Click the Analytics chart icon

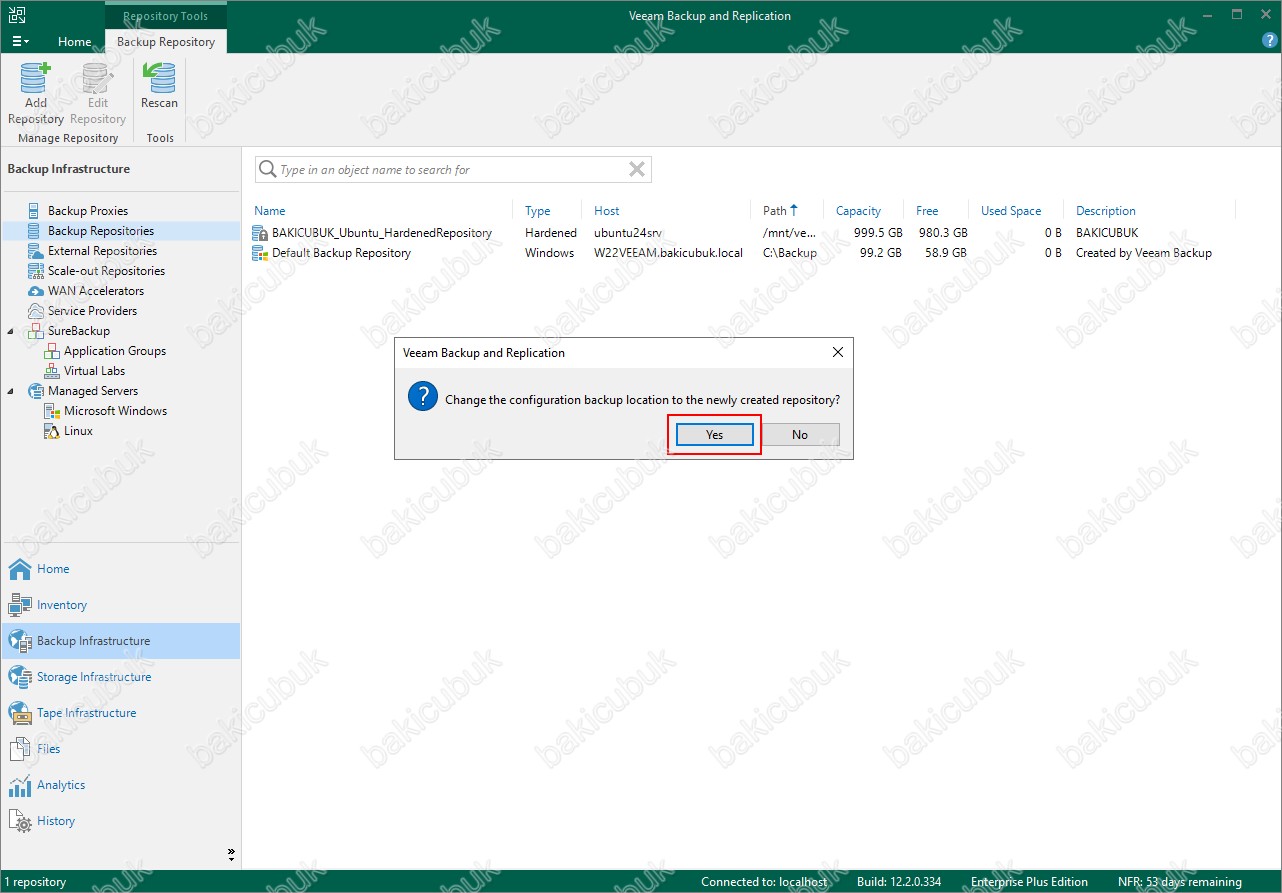tap(20, 785)
